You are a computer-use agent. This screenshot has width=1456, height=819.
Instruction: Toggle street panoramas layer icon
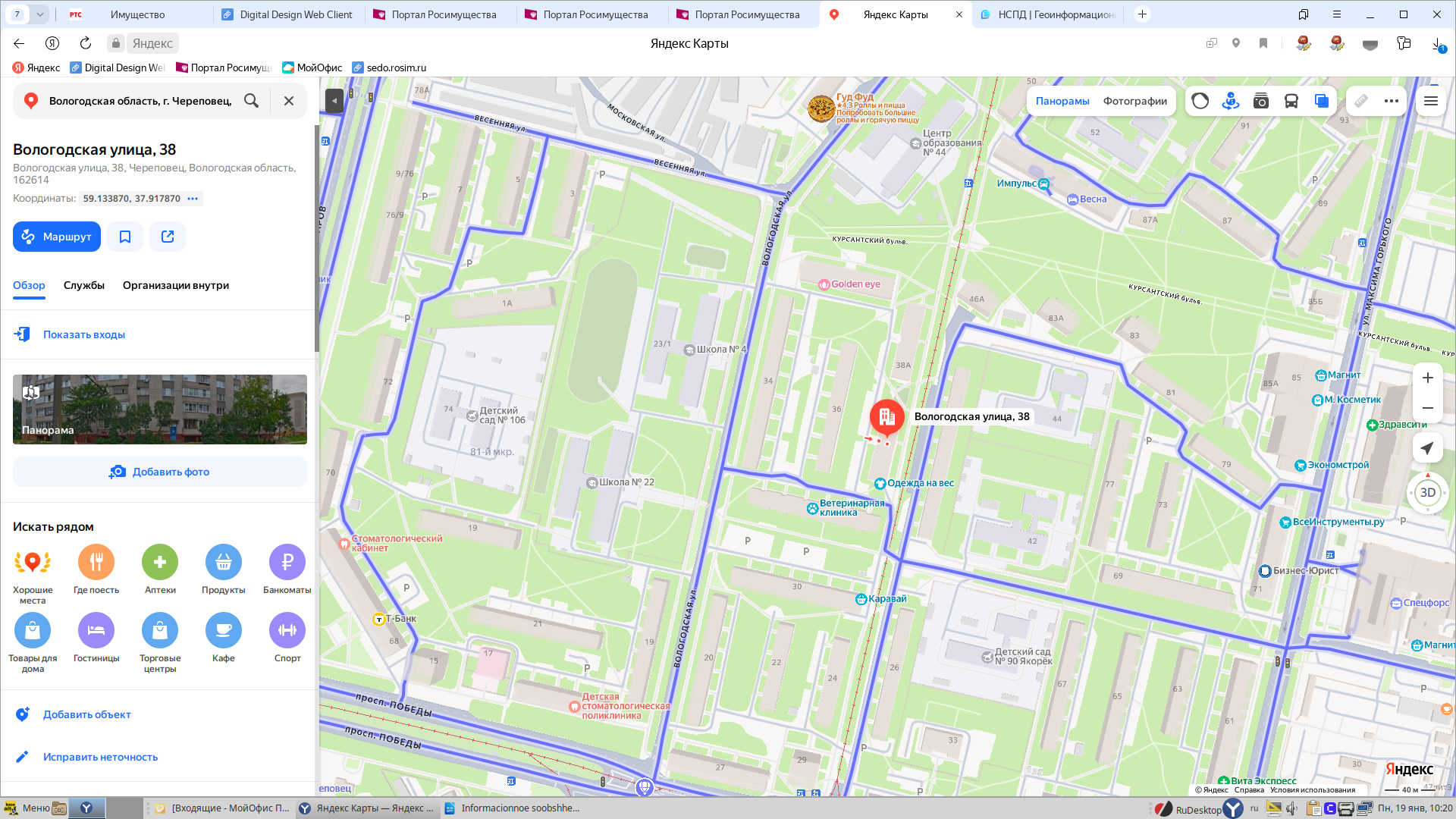pyautogui.click(x=1230, y=101)
